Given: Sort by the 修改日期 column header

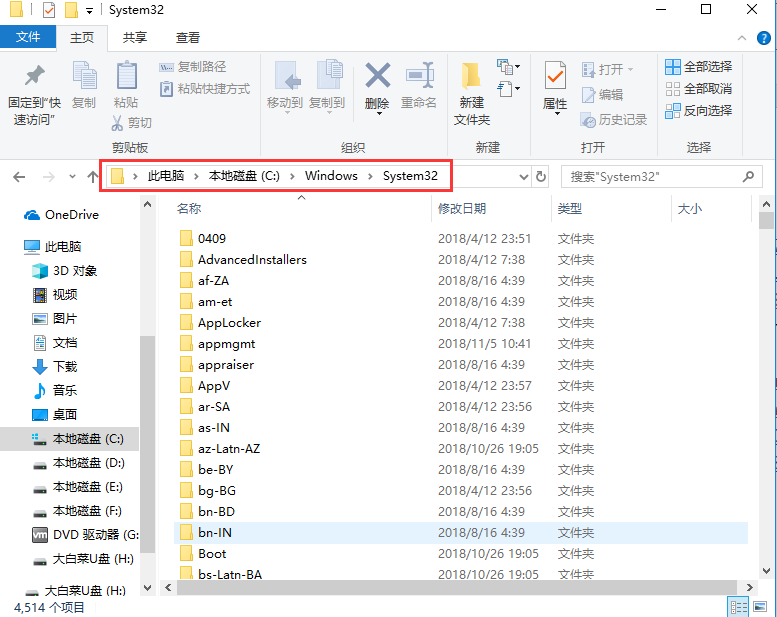Looking at the screenshot, I should click(462, 209).
